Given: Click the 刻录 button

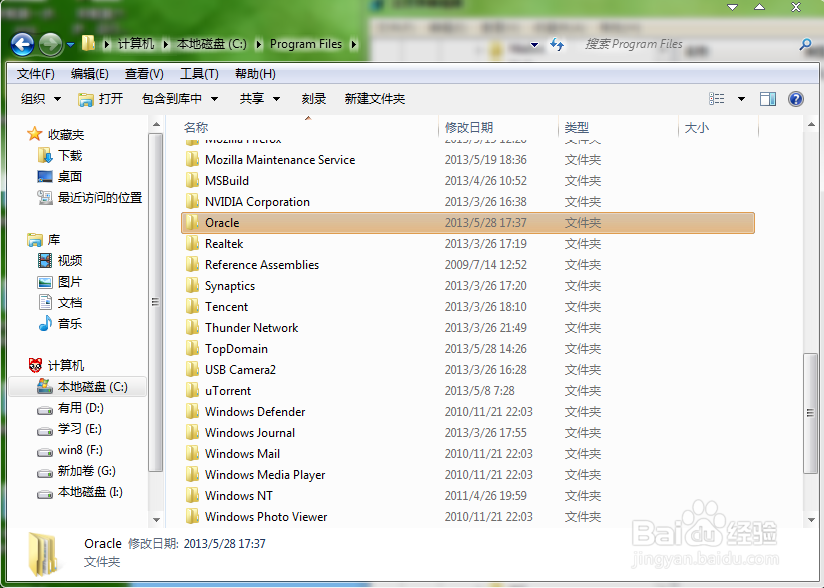Looking at the screenshot, I should [314, 99].
